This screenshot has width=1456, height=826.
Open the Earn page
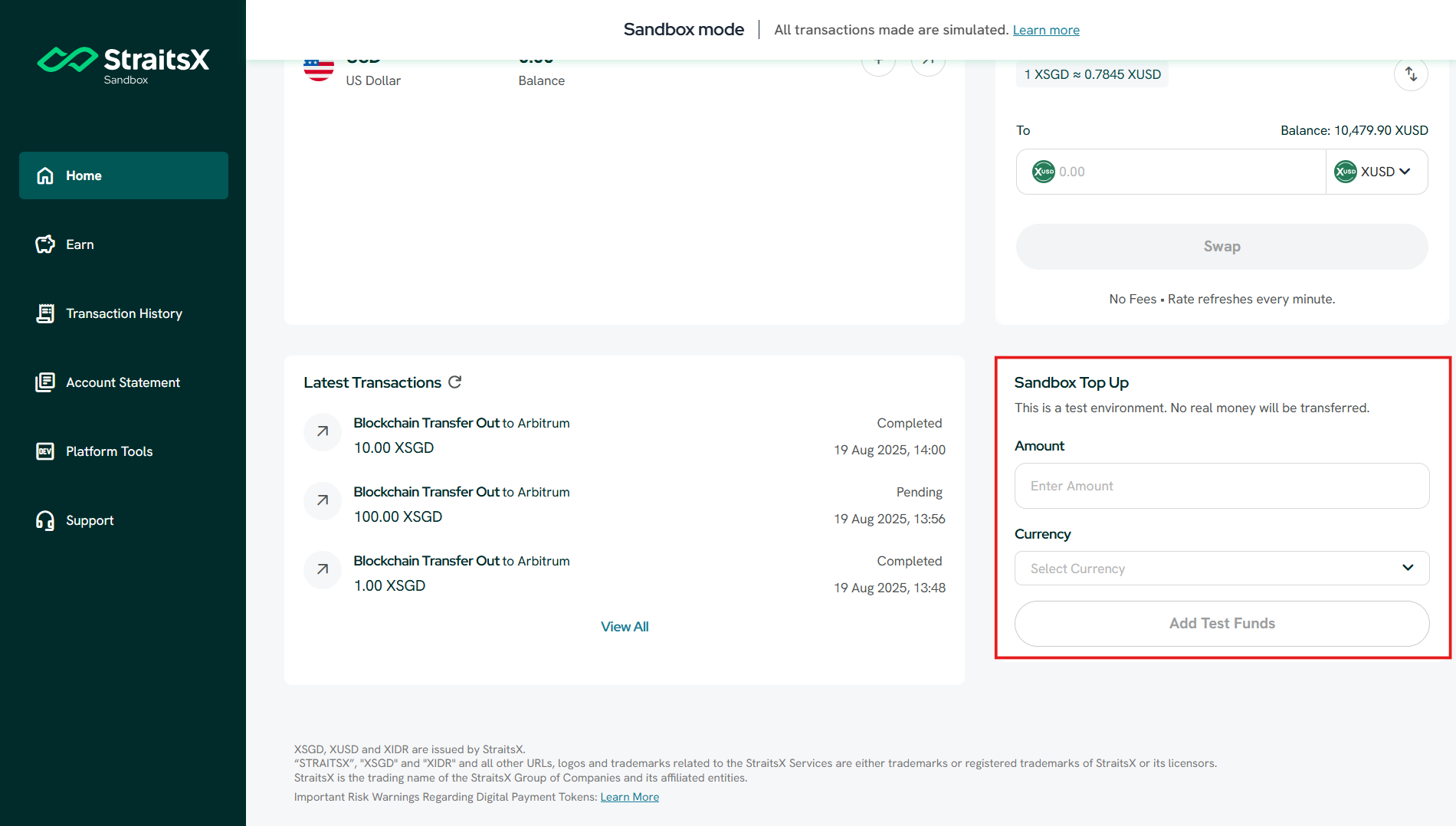123,244
